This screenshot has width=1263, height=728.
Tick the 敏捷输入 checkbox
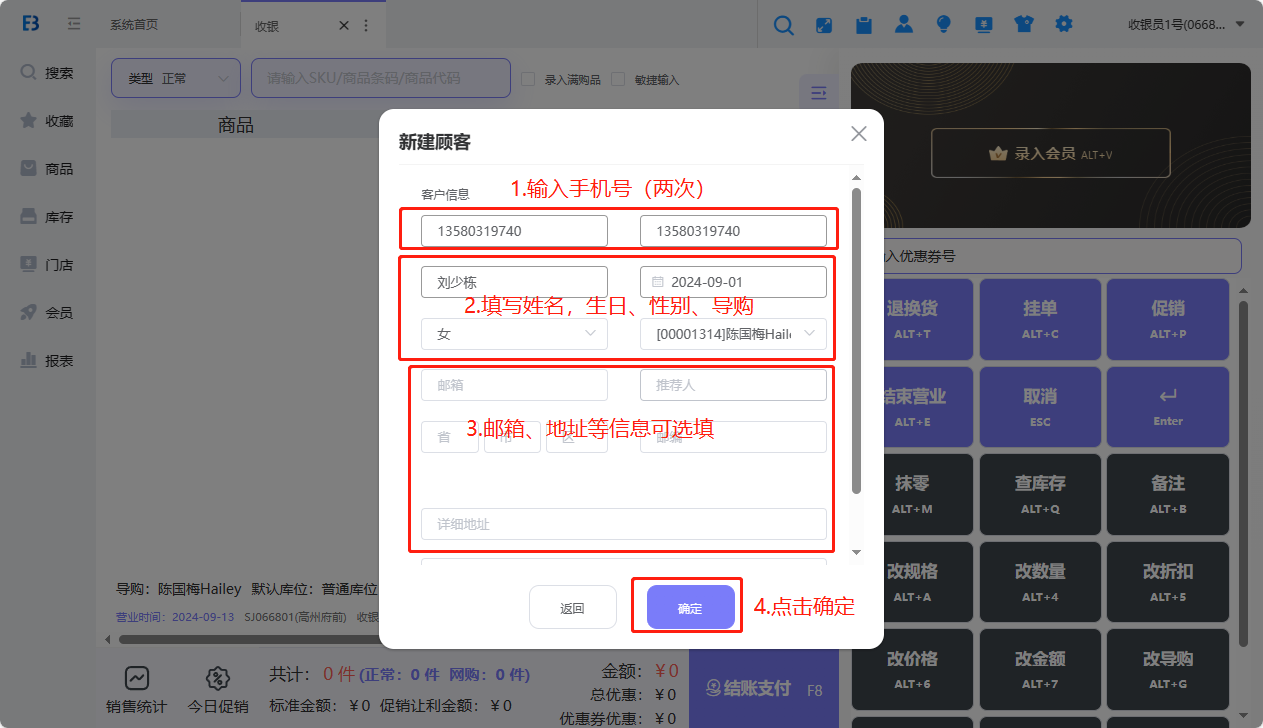click(618, 79)
